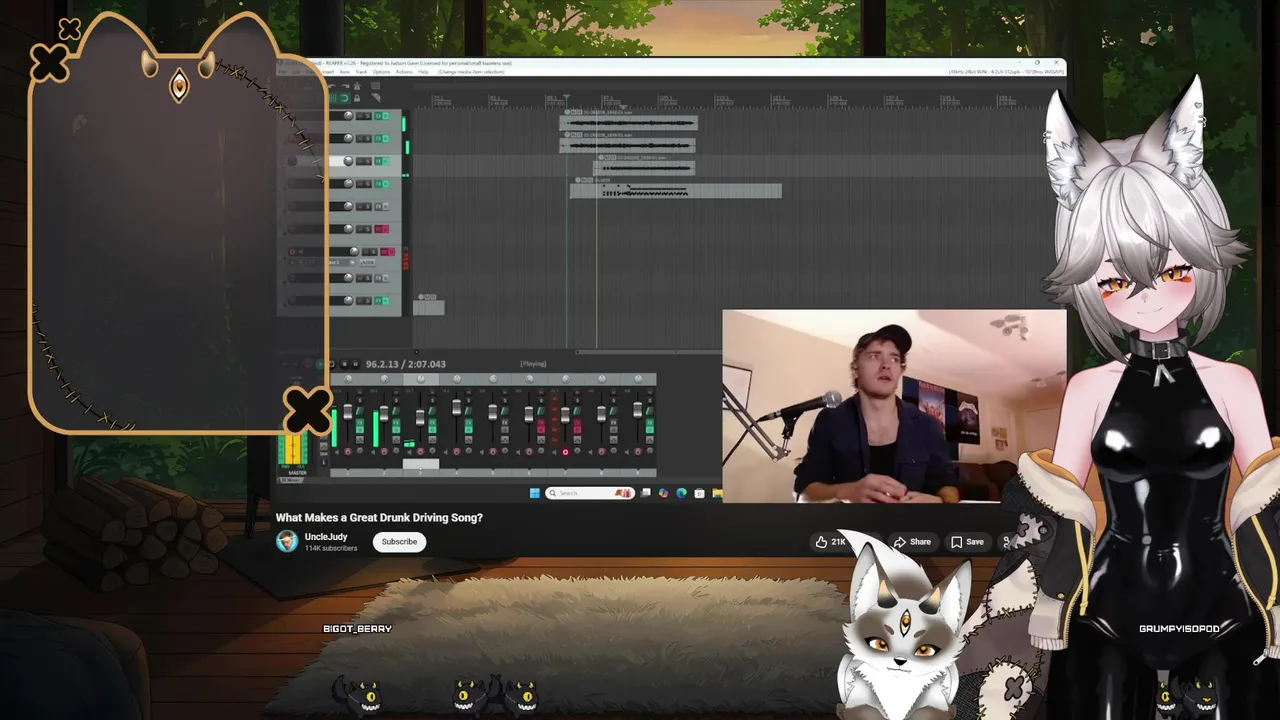Viewport: 1280px width, 720px height.
Task: Open FX on the selected third track
Action: (378, 161)
